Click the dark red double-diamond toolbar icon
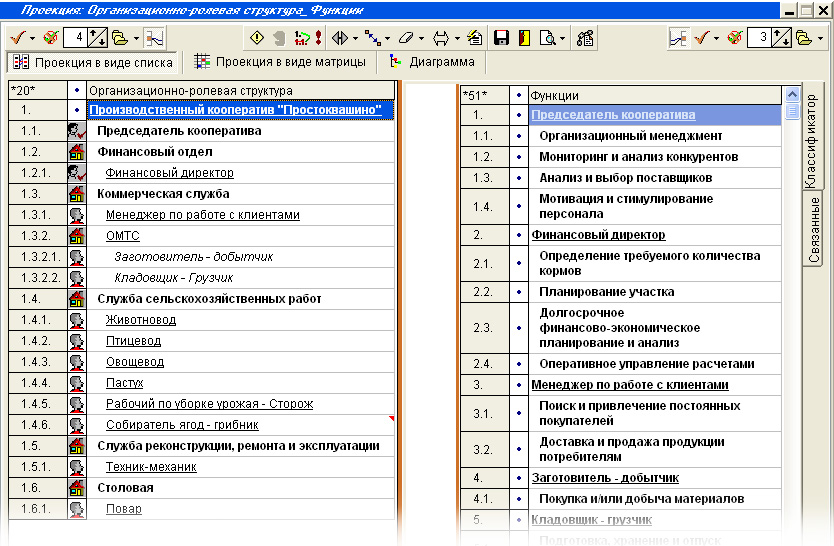This screenshot has height=546, width=834. point(319,38)
